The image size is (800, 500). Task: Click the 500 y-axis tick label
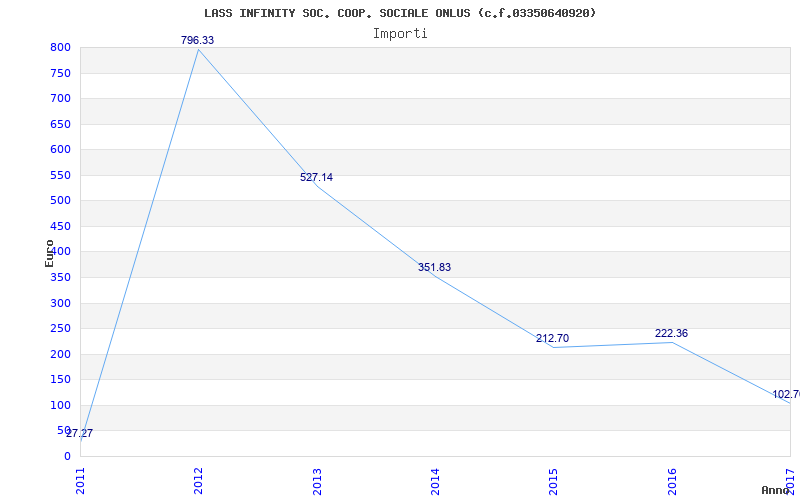click(x=60, y=201)
